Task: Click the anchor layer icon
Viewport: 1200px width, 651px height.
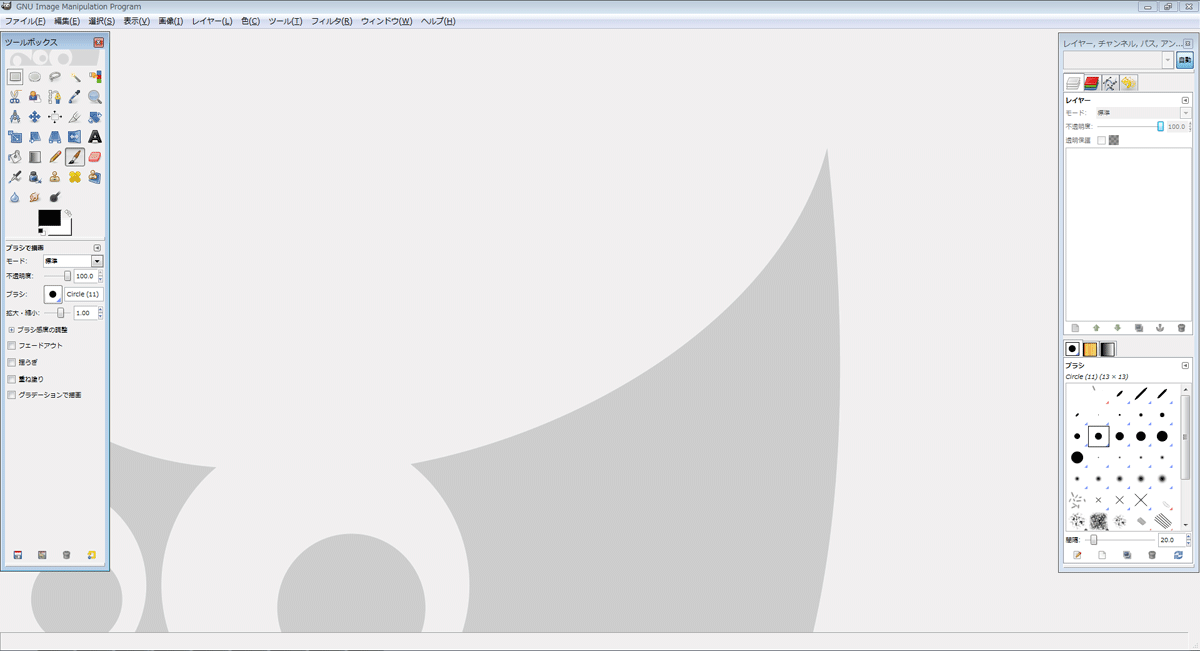Action: (x=1160, y=328)
